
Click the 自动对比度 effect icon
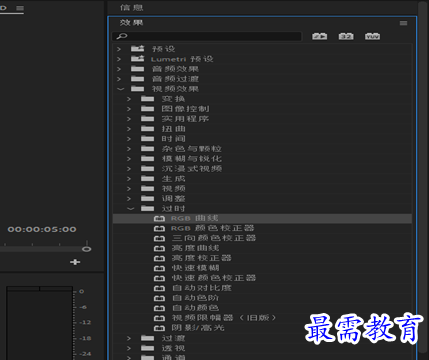point(159,288)
